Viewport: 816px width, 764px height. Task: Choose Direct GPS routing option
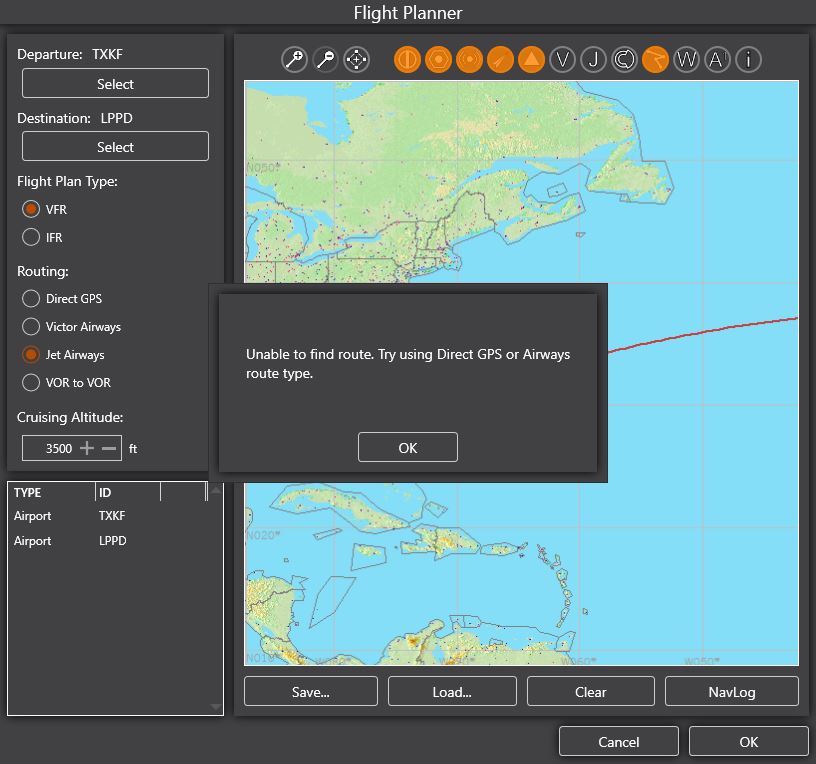31,299
